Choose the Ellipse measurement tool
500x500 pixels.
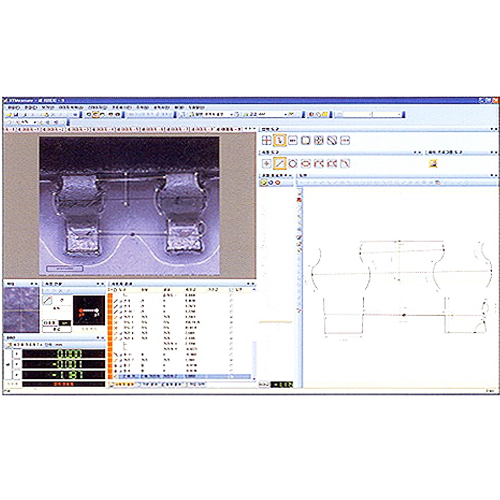(306, 164)
